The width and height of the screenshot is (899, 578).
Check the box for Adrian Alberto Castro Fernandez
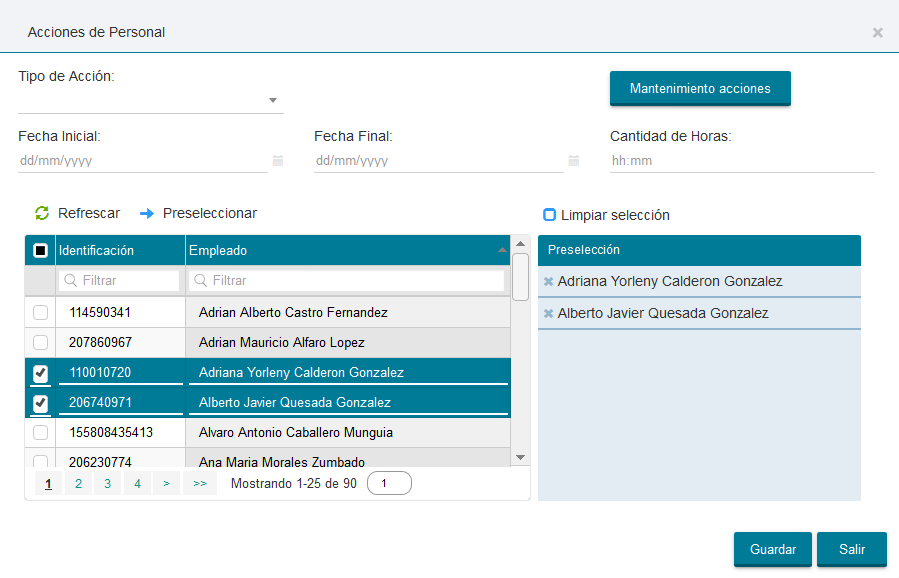pos(40,313)
